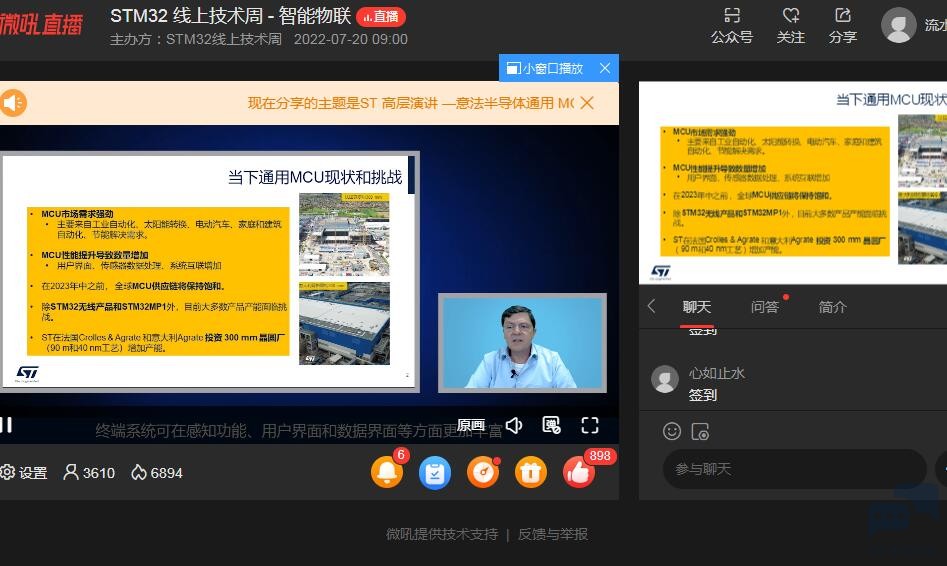Open the orange gift box icon
The width and height of the screenshot is (947, 566).
point(530,472)
